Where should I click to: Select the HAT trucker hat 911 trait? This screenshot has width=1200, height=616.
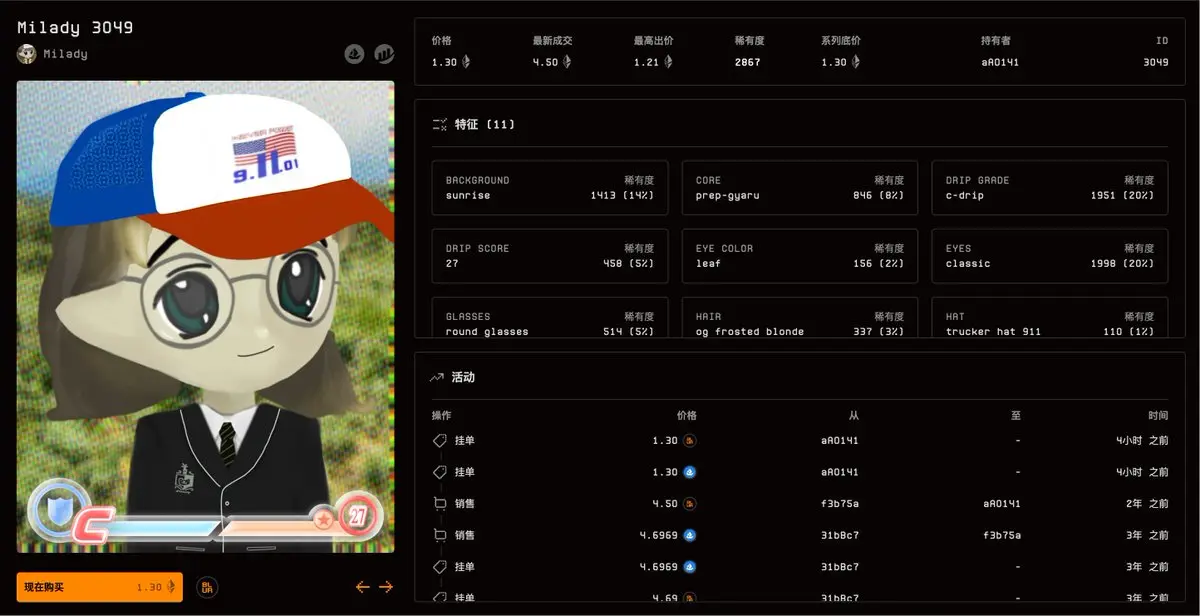1050,317
